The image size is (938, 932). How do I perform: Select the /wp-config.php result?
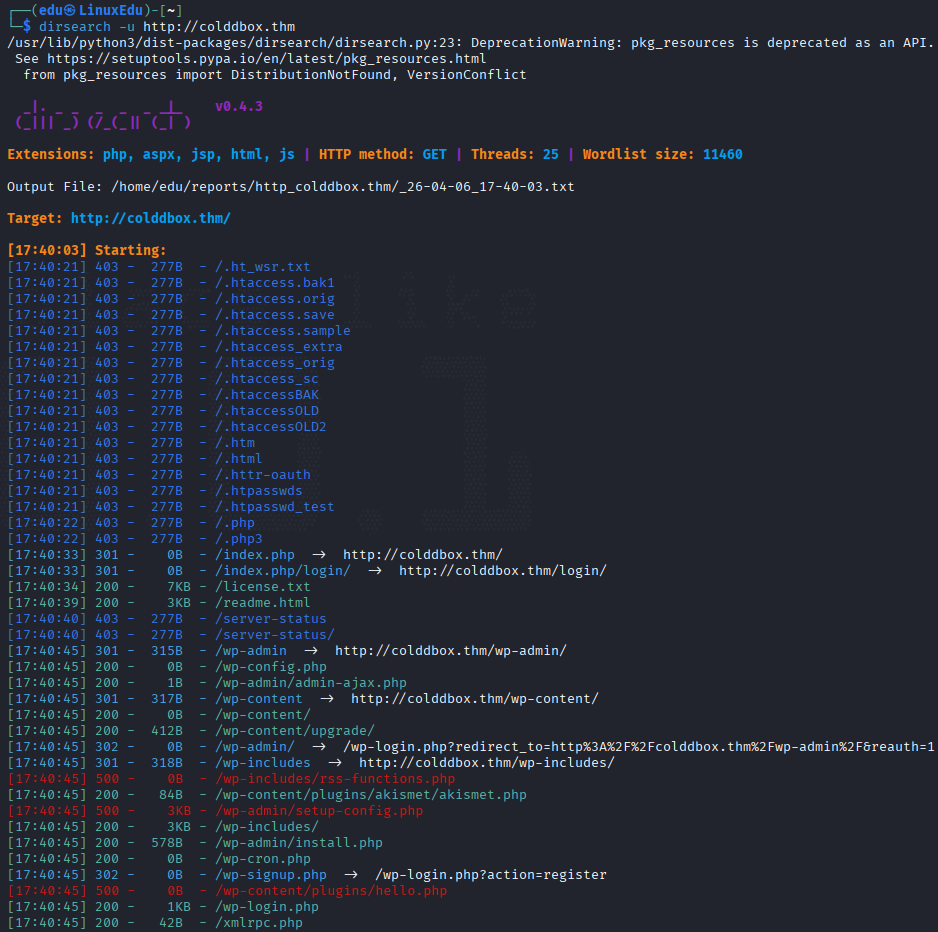(x=271, y=666)
